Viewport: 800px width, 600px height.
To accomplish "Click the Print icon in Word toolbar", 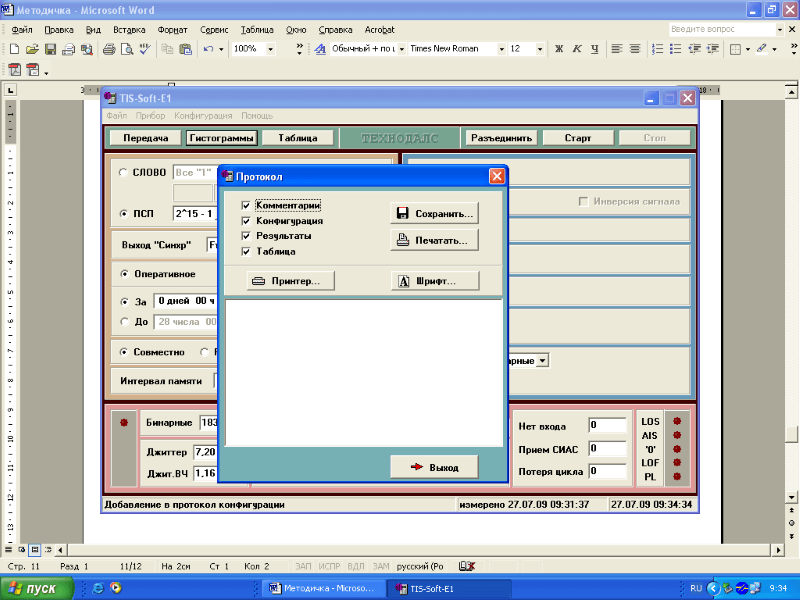I will coord(109,49).
